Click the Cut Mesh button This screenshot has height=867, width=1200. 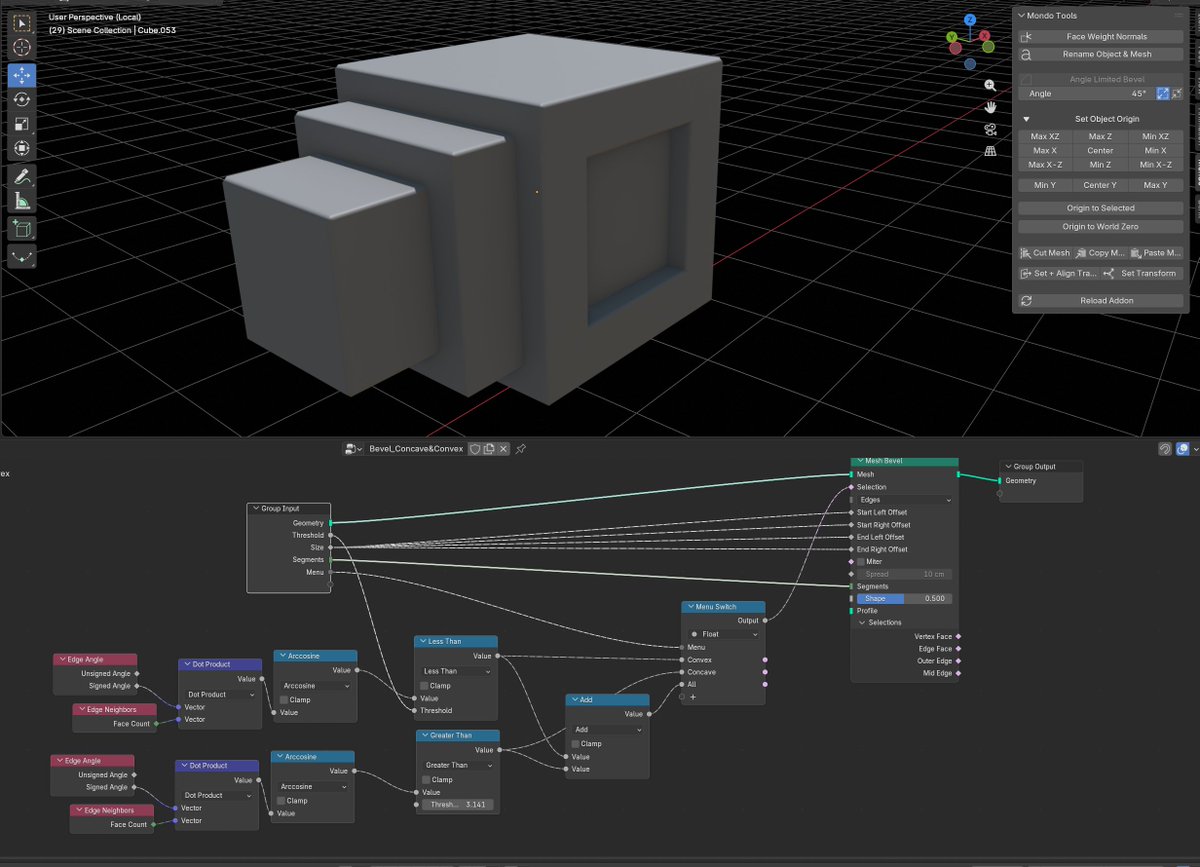tap(1045, 253)
